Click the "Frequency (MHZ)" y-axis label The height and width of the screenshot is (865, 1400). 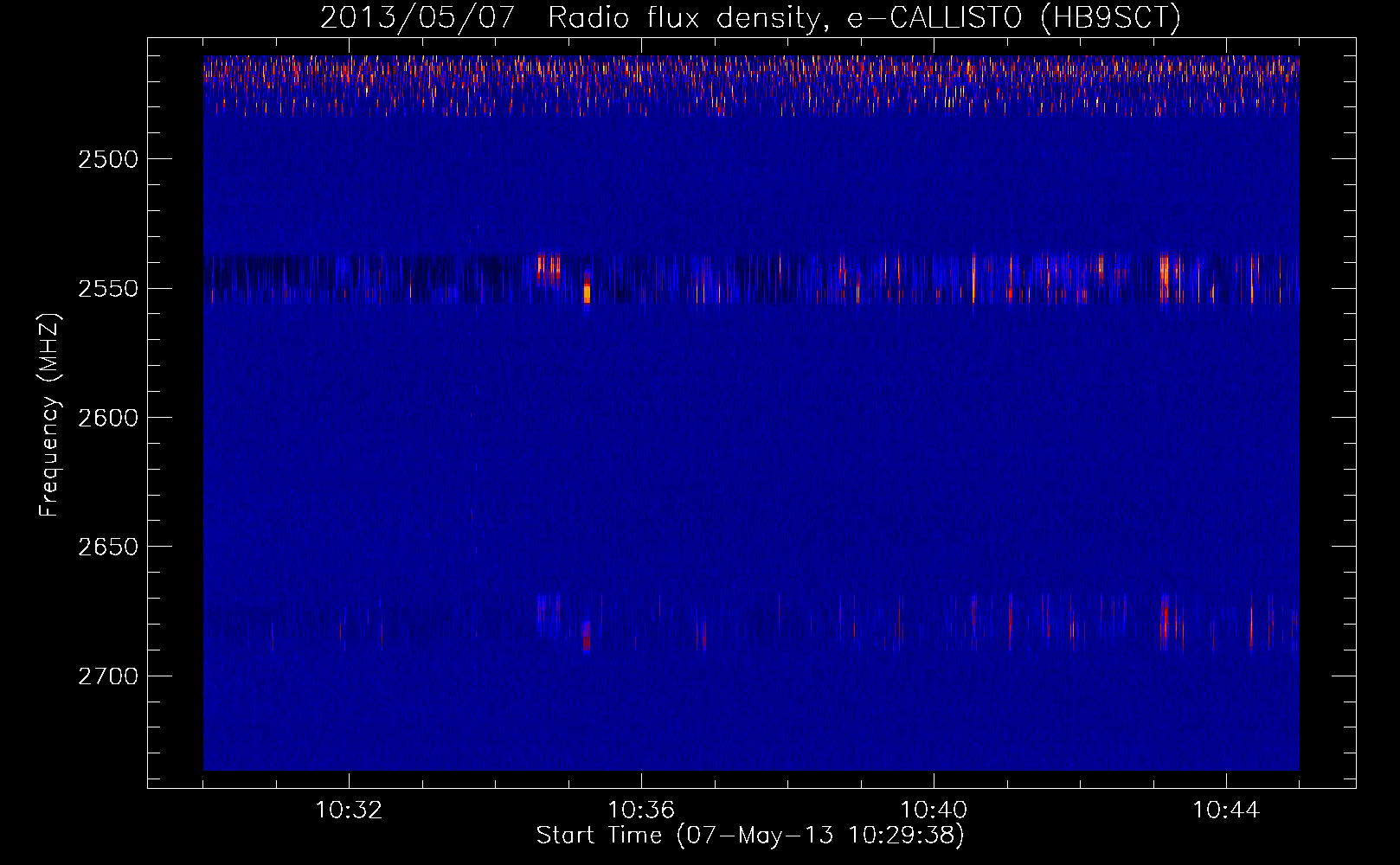click(49, 415)
